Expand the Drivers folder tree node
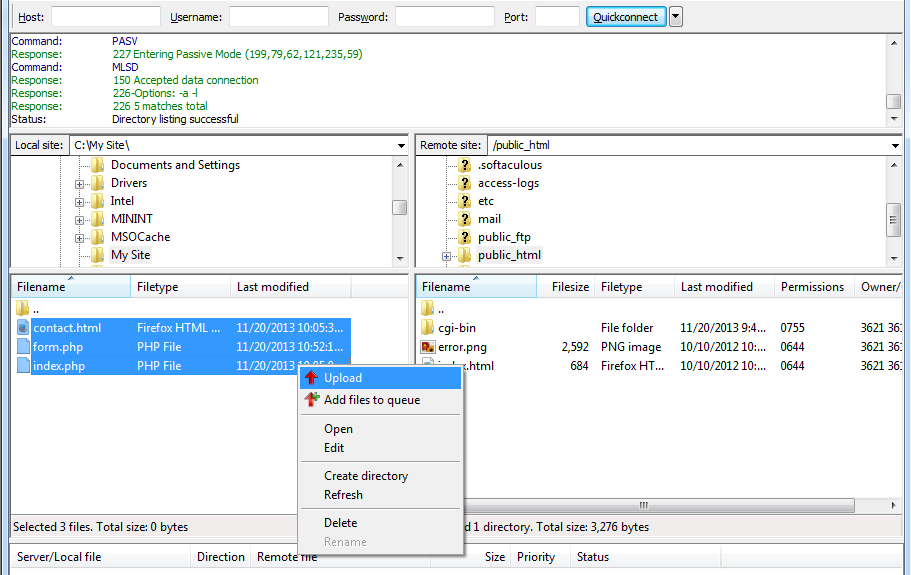This screenshot has width=911, height=575. 80,184
